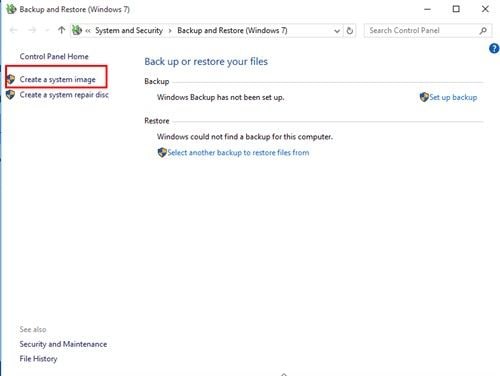500x376 pixels.
Task: Click the shield icon next to Set up backup
Action: click(x=424, y=97)
